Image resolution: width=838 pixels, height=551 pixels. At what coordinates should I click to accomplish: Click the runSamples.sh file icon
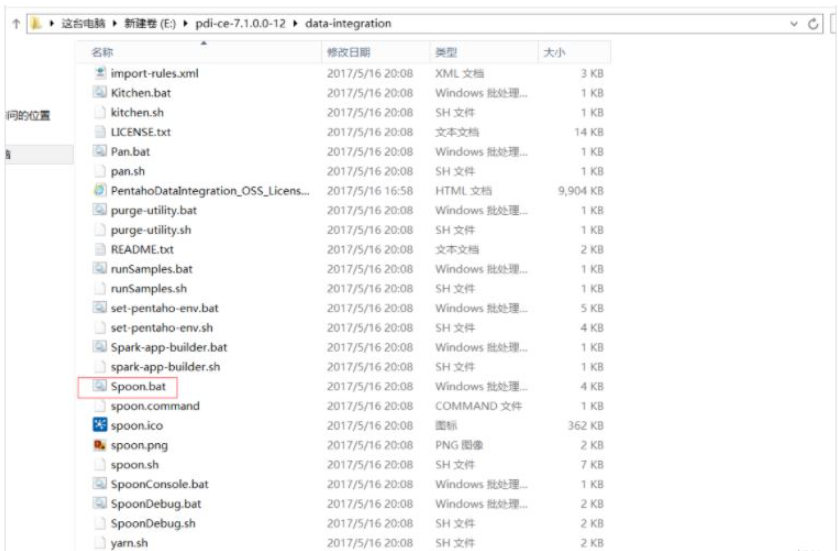100,288
